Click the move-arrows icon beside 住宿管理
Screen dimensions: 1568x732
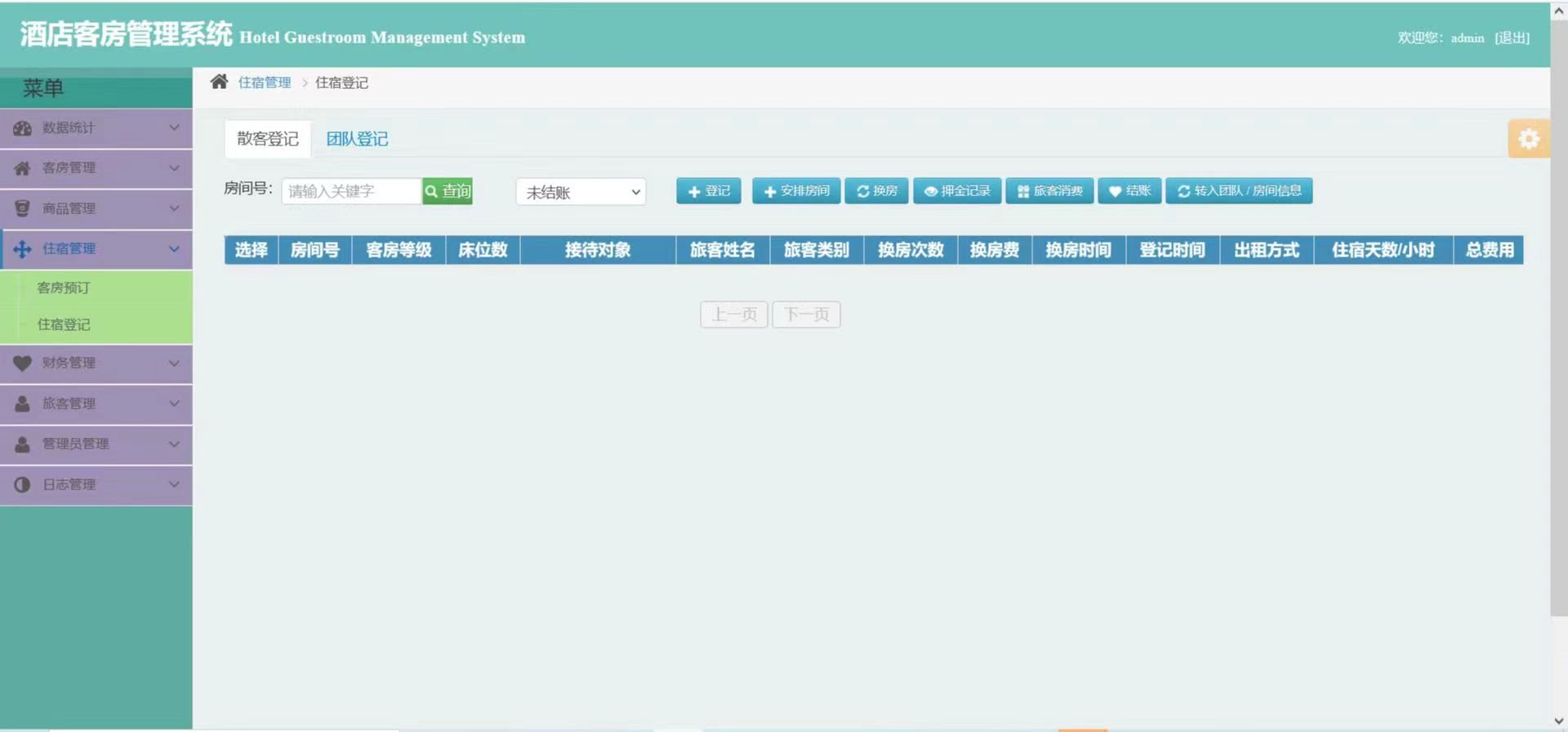(22, 249)
